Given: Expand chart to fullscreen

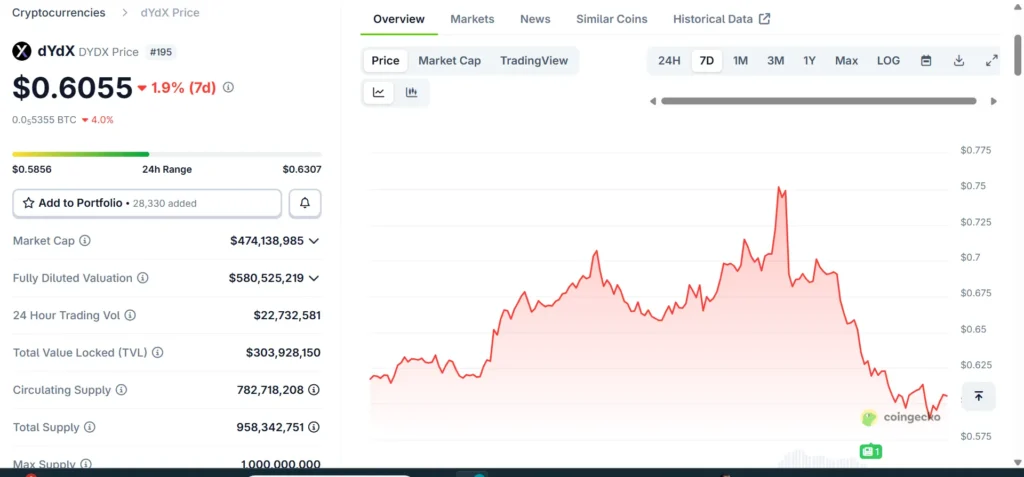Looking at the screenshot, I should (991, 61).
